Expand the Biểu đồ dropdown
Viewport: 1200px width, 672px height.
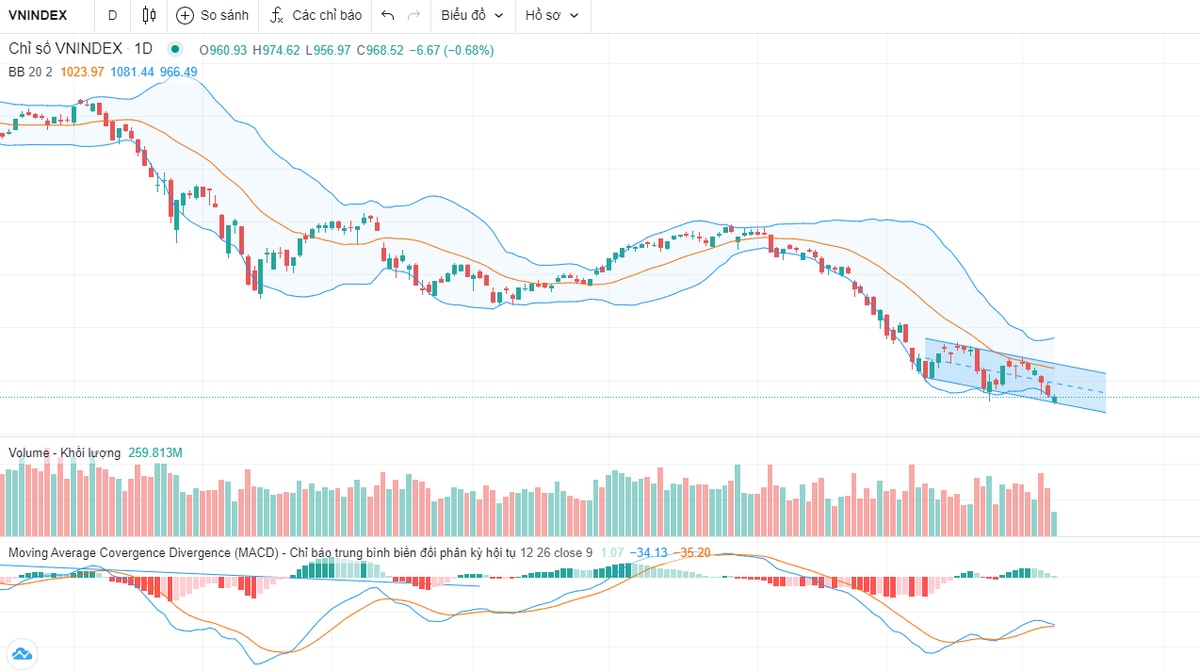tap(471, 15)
